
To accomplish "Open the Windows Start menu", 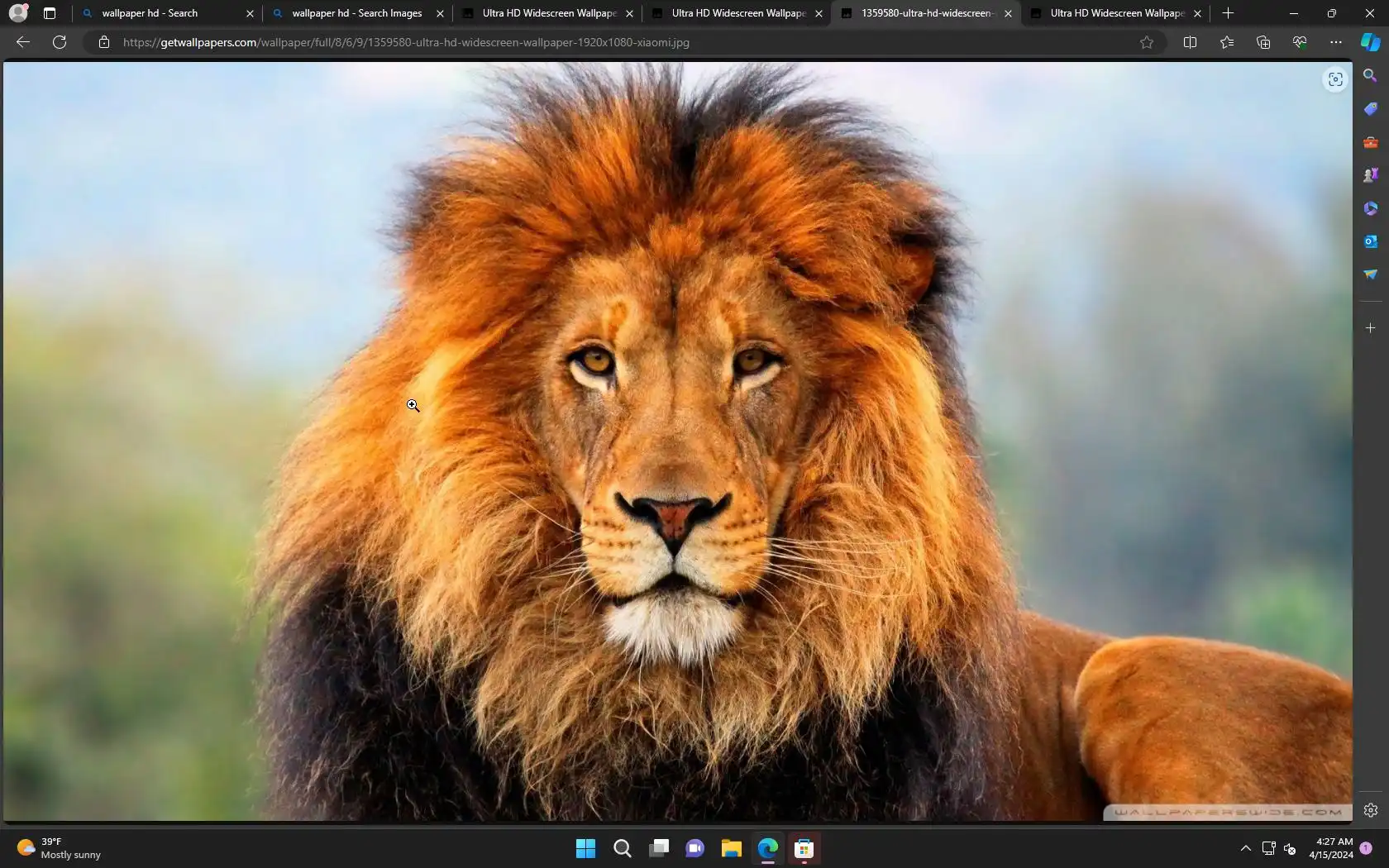I will pos(585,848).
